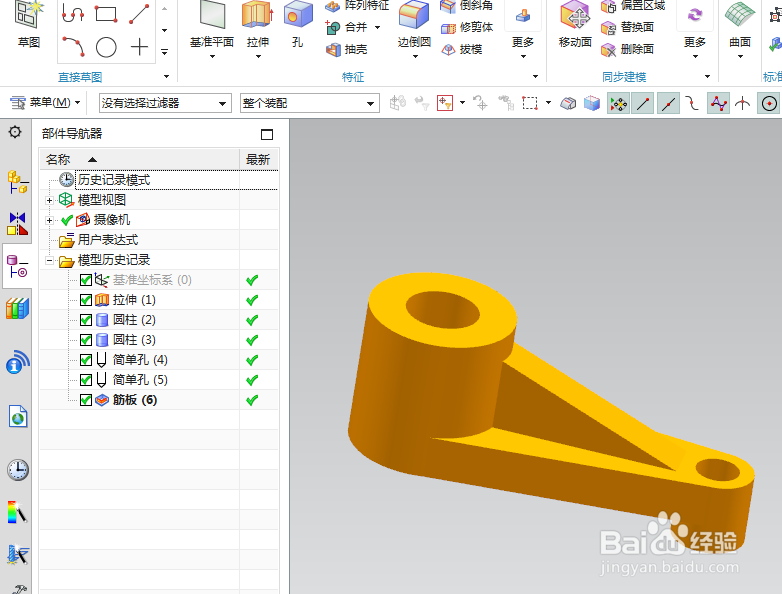Click the 曲面 surface tool
Image resolution: width=782 pixels, height=594 pixels.
(x=740, y=24)
